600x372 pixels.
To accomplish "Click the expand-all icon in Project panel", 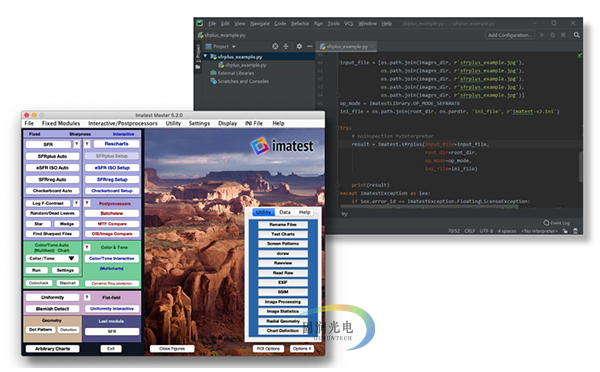I will tap(286, 46).
